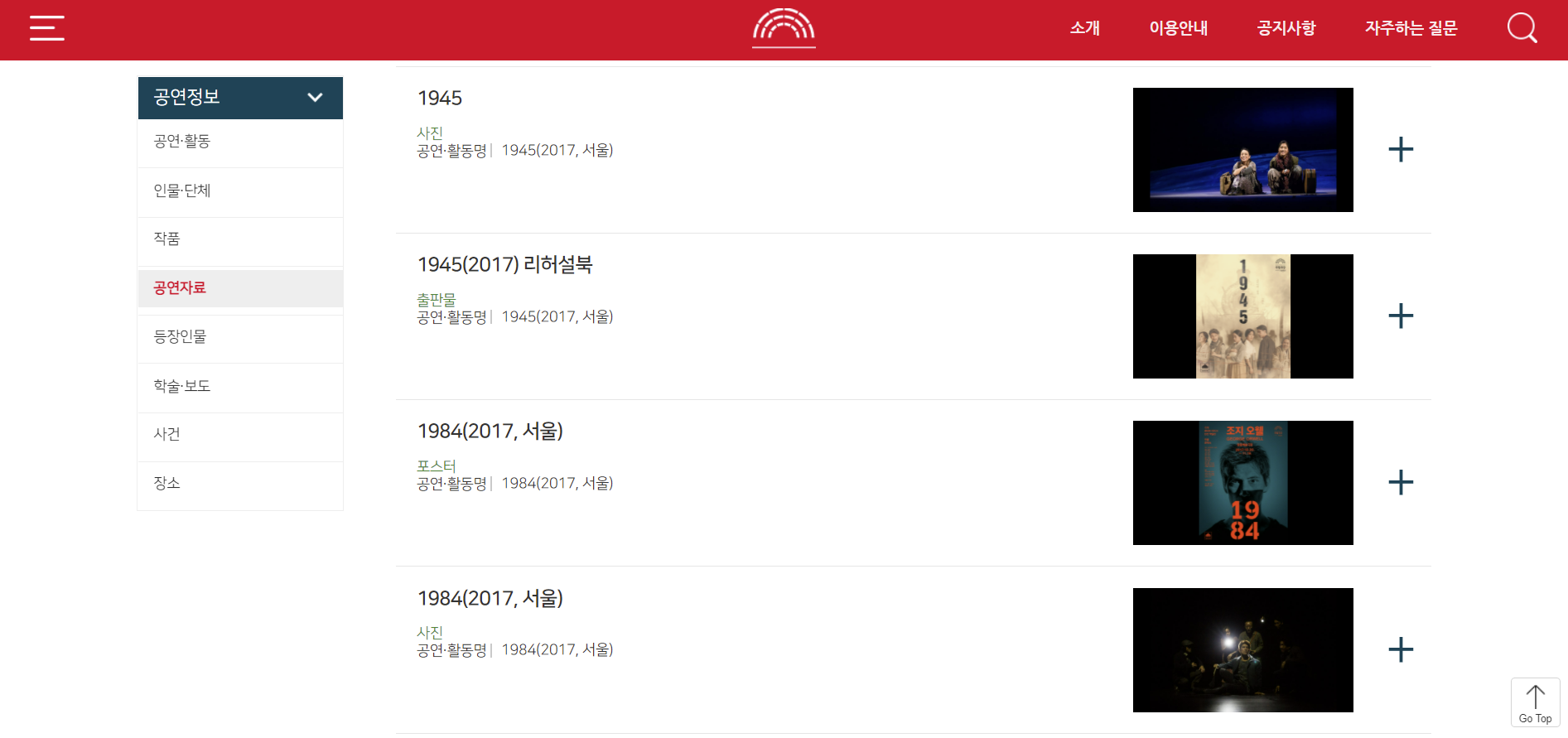Expand the 1945(2017) 리허설북 plus icon
The image size is (1568, 738).
click(x=1401, y=316)
